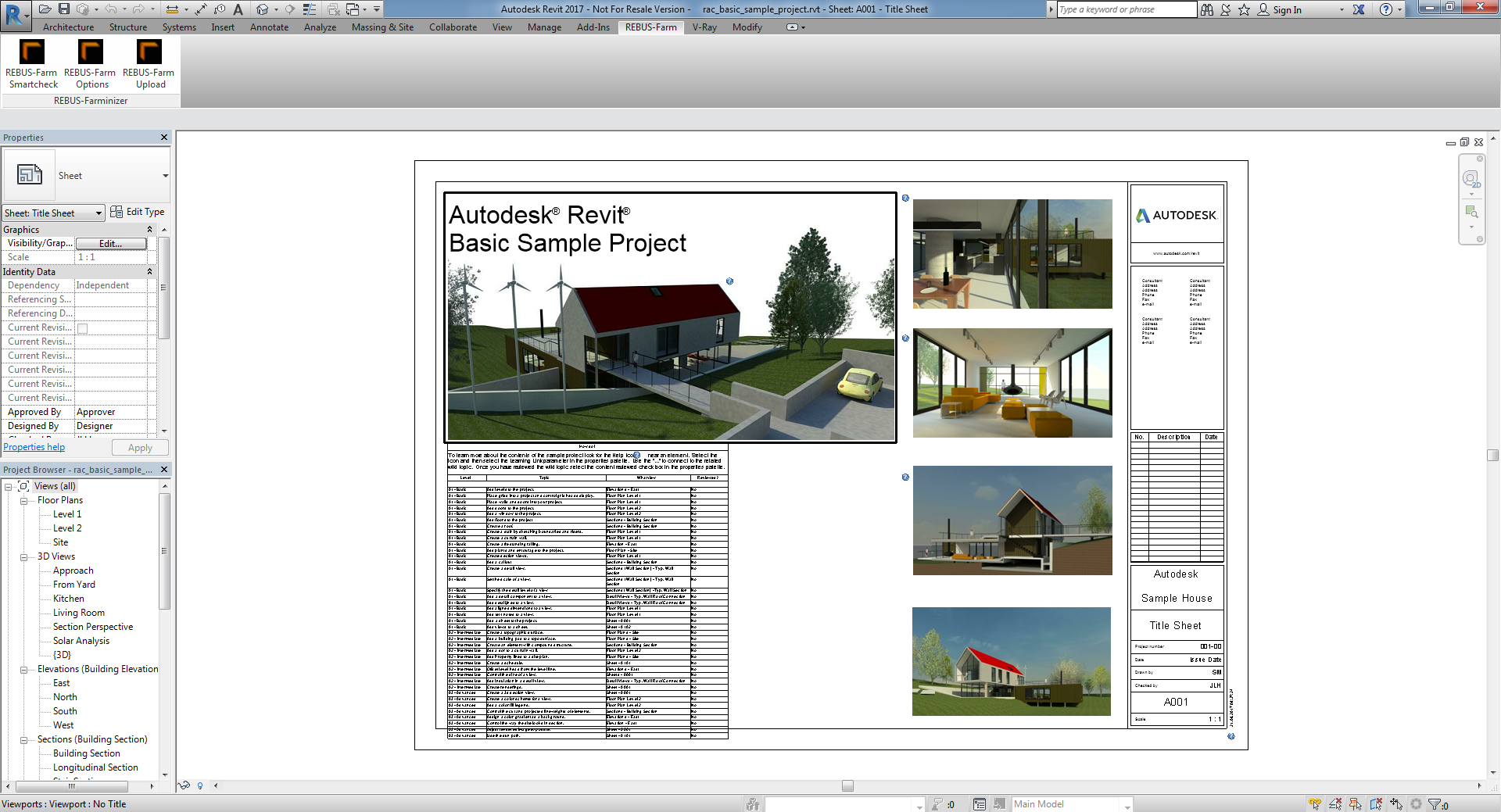The width and height of the screenshot is (1501, 812).
Task: Click the Undo arrow icon
Action: point(111,9)
